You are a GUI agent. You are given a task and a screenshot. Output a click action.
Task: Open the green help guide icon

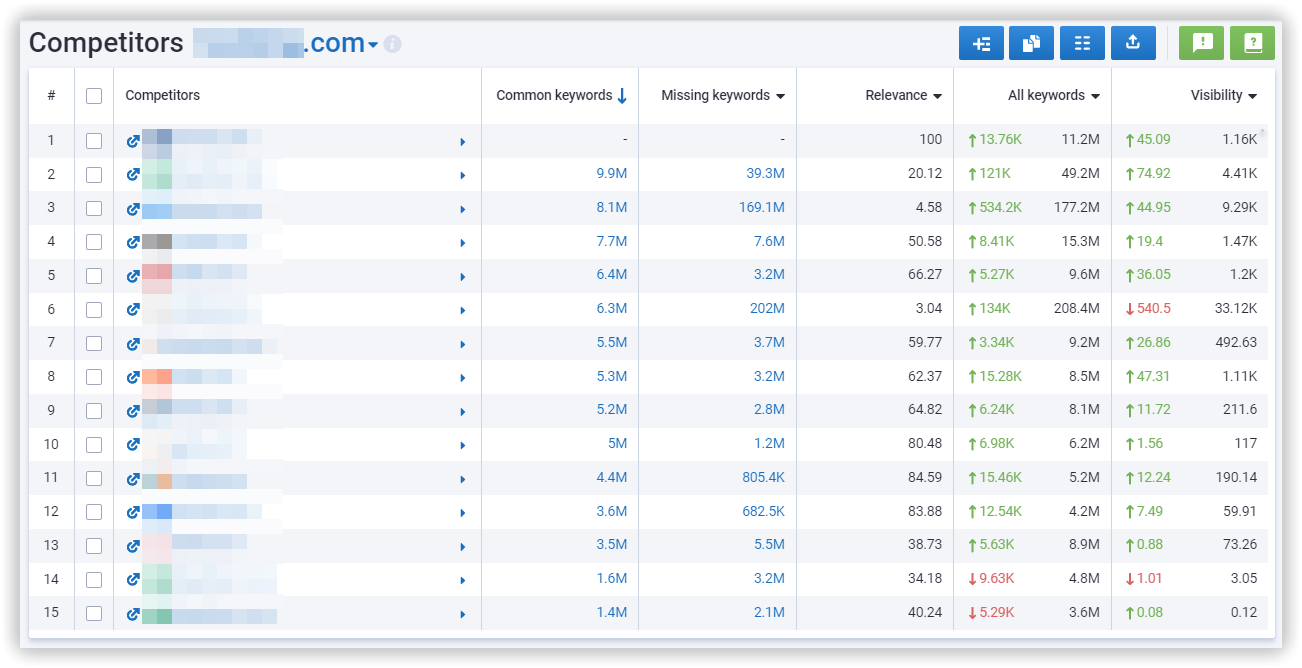tap(1252, 42)
